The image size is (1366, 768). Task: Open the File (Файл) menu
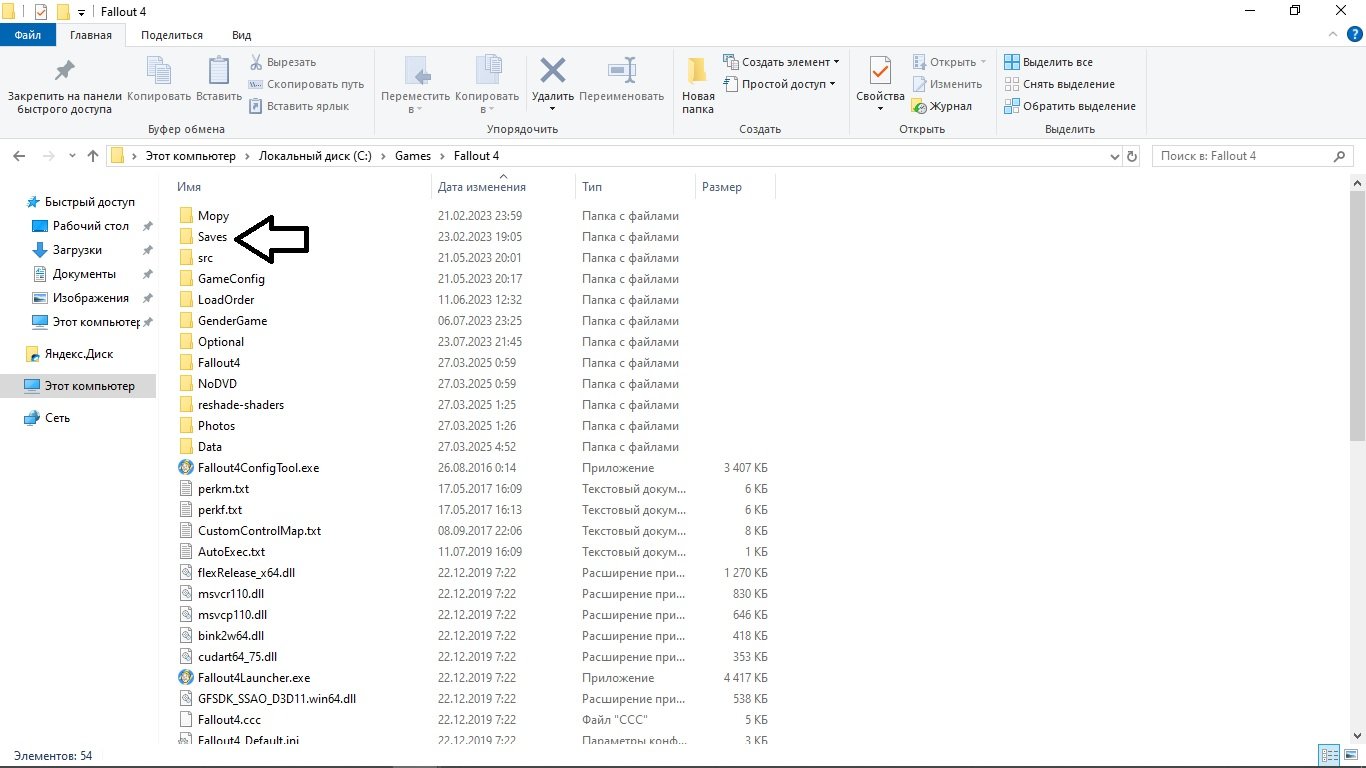coord(28,35)
